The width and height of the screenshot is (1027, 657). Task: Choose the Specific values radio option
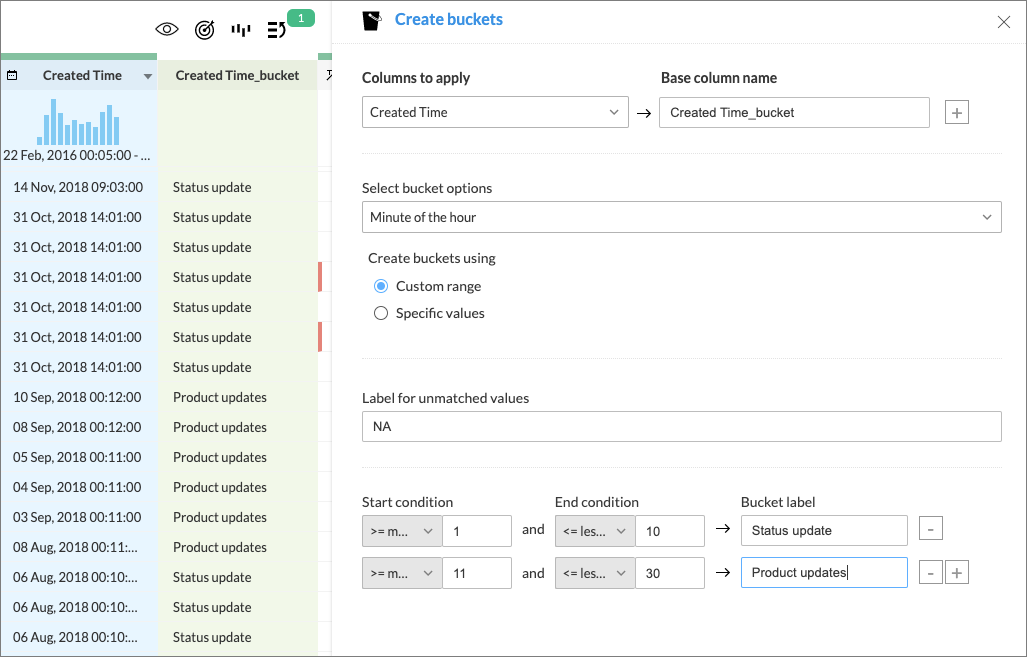click(x=381, y=313)
